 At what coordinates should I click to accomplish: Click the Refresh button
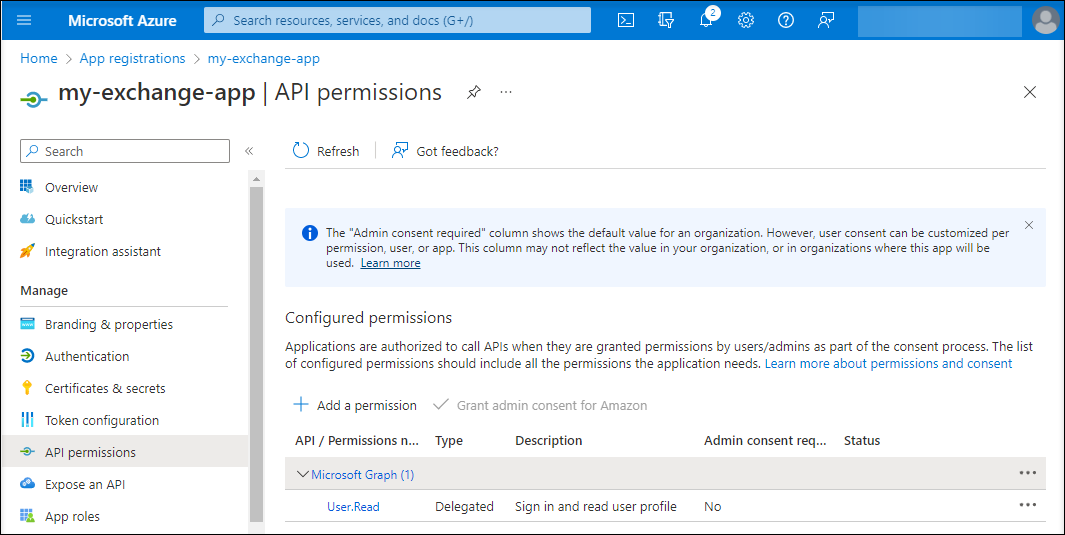tap(326, 151)
